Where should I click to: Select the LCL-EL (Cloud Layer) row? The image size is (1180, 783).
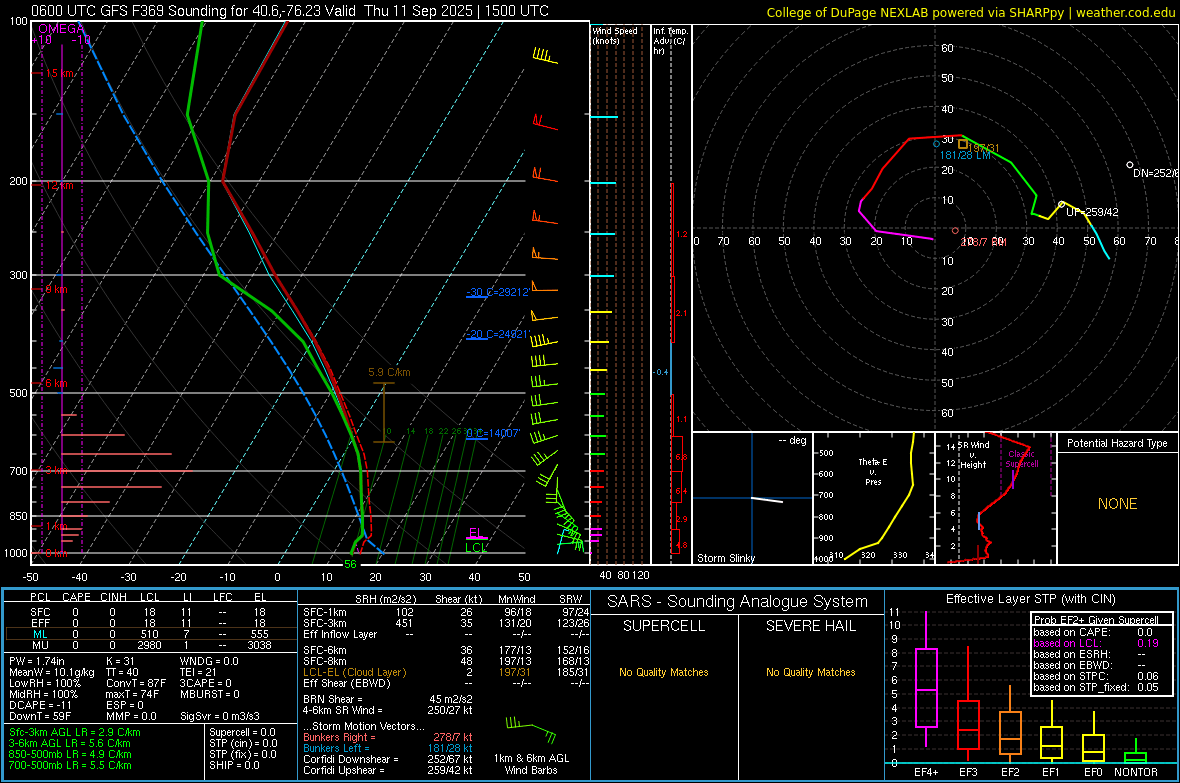[x=446, y=672]
